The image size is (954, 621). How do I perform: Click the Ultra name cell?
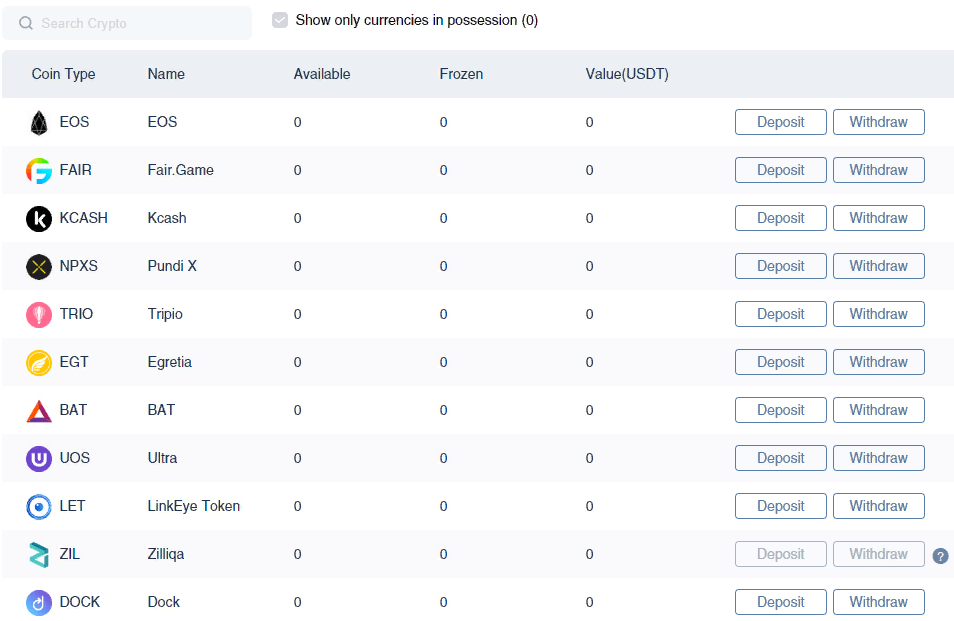(162, 459)
